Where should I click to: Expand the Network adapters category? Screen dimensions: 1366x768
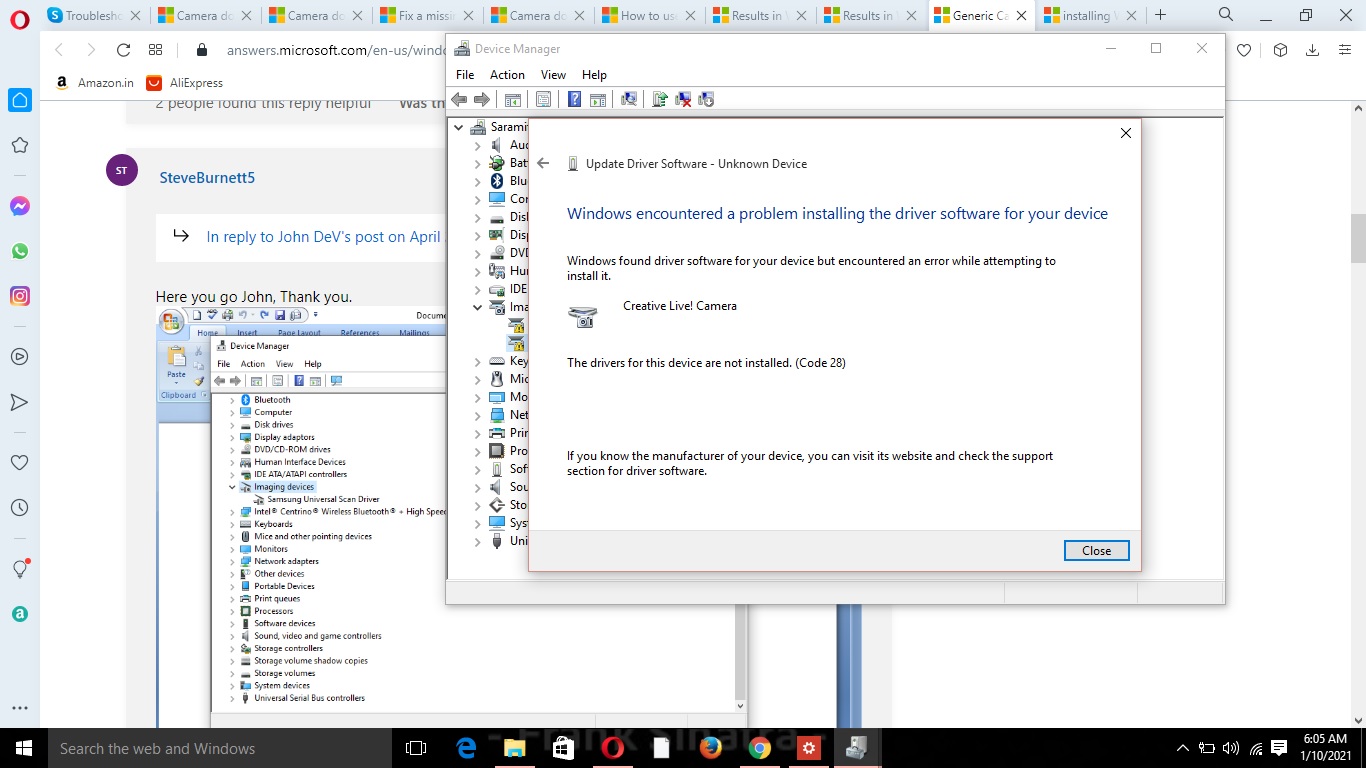pos(477,415)
